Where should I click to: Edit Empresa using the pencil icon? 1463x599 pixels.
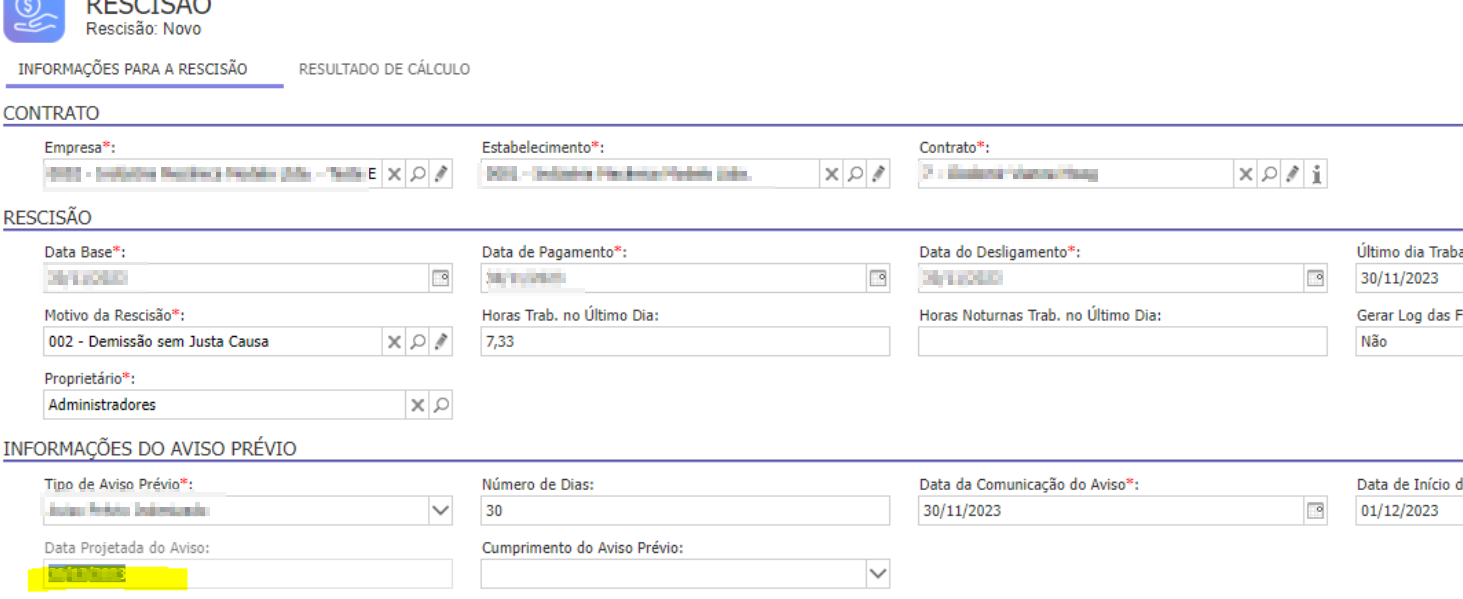tap(441, 175)
